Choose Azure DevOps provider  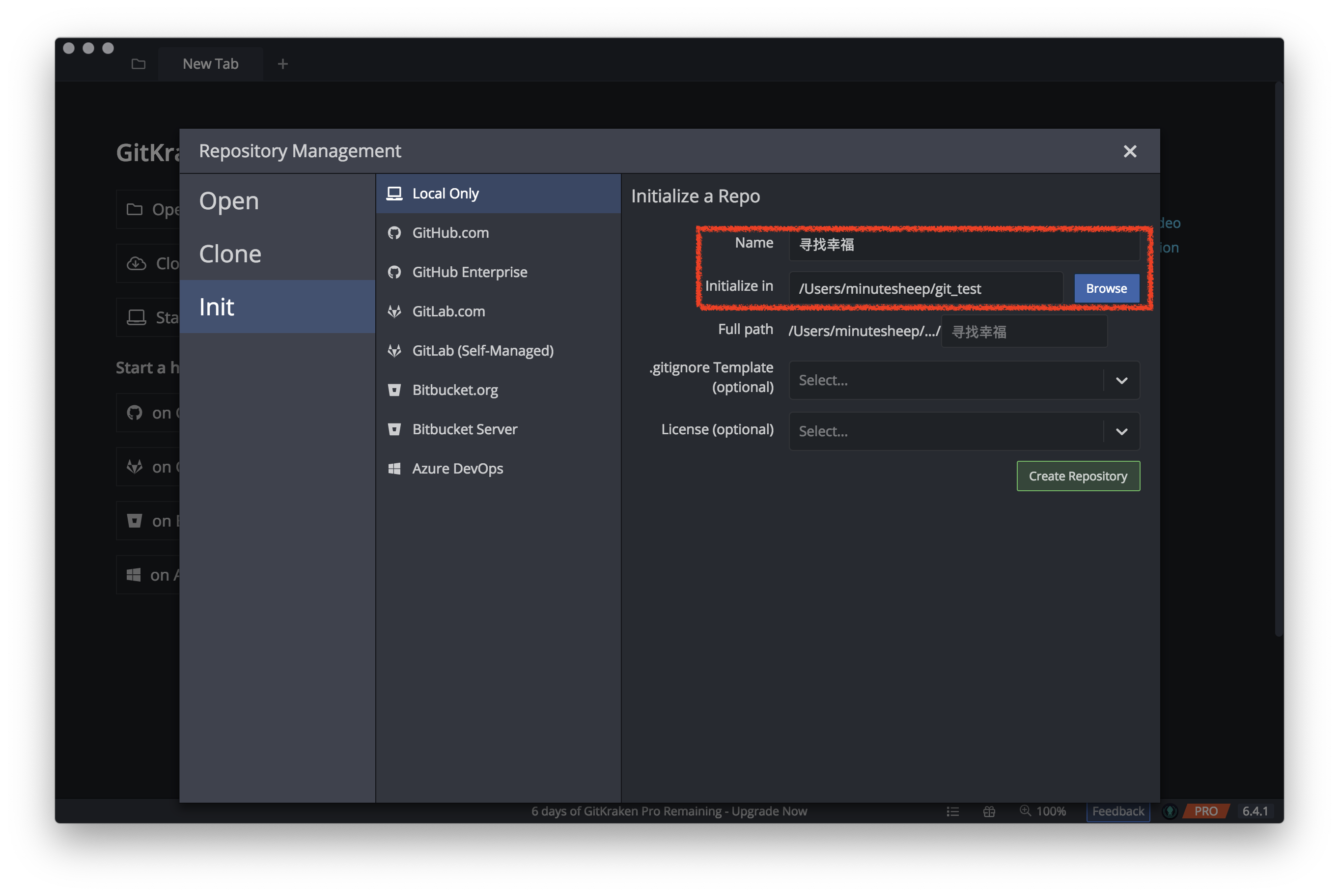click(x=457, y=469)
